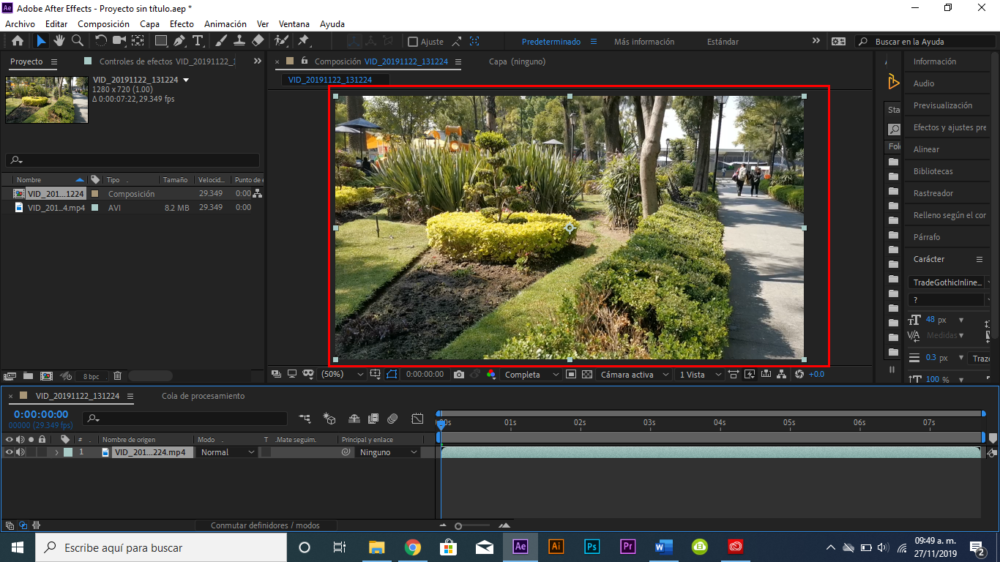Select the Puppet Pin tool
1000x562 pixels.
[x=303, y=41]
